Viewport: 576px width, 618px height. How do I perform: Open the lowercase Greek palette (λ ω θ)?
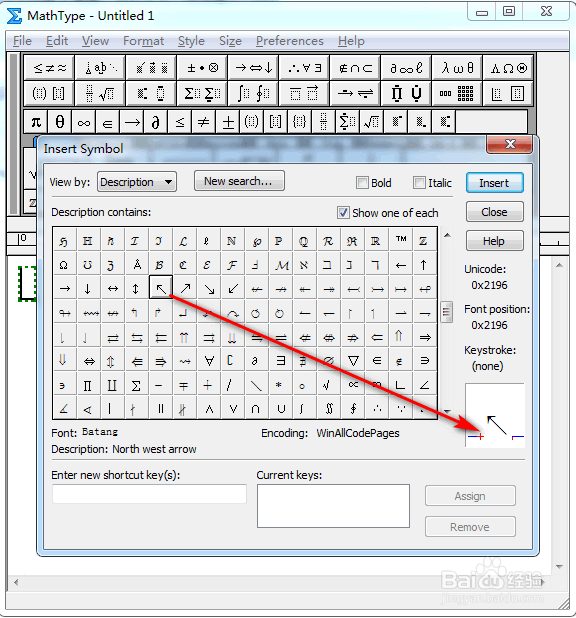457,68
